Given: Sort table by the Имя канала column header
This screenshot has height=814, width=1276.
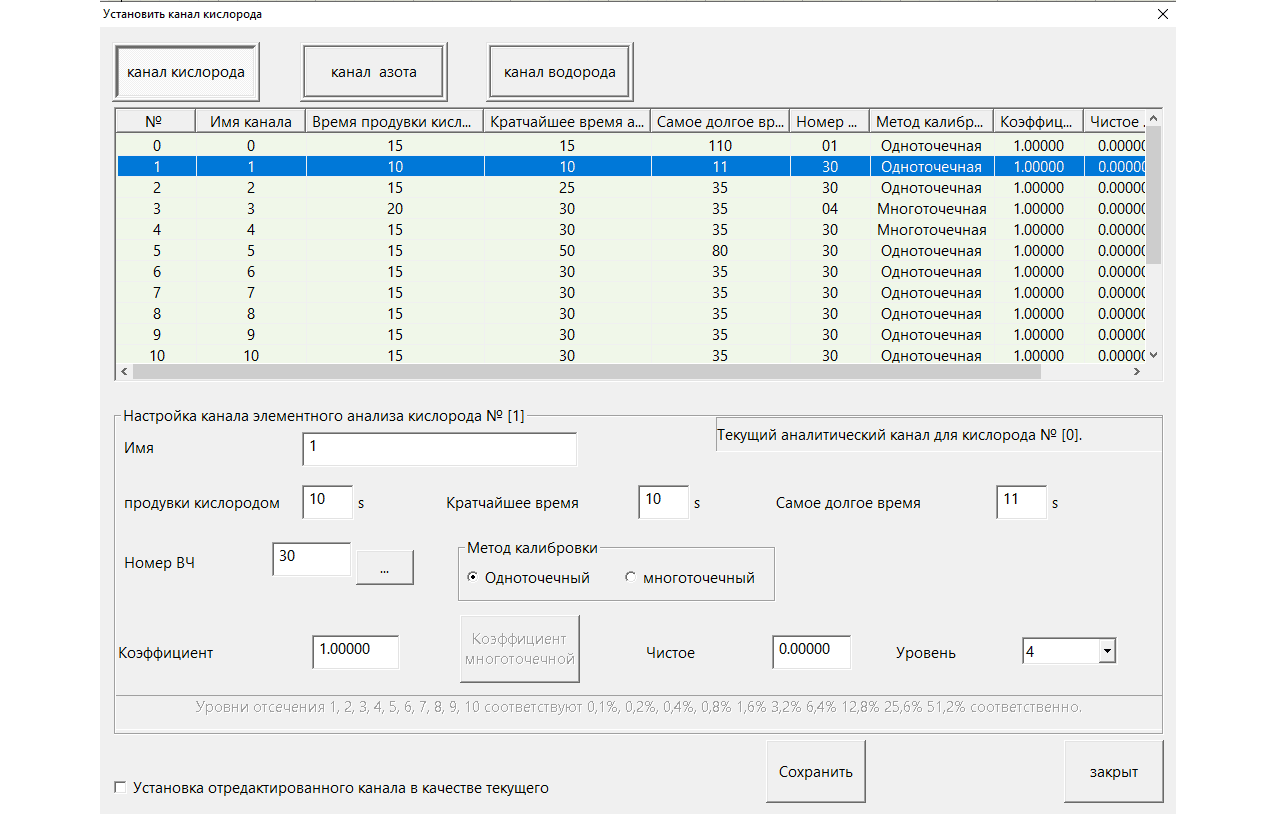Looking at the screenshot, I should (x=250, y=122).
